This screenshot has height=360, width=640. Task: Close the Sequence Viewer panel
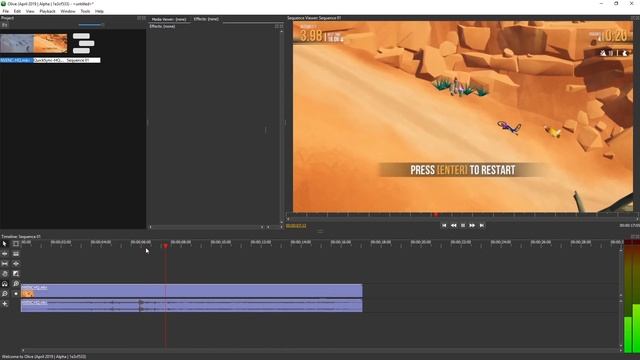(x=638, y=18)
